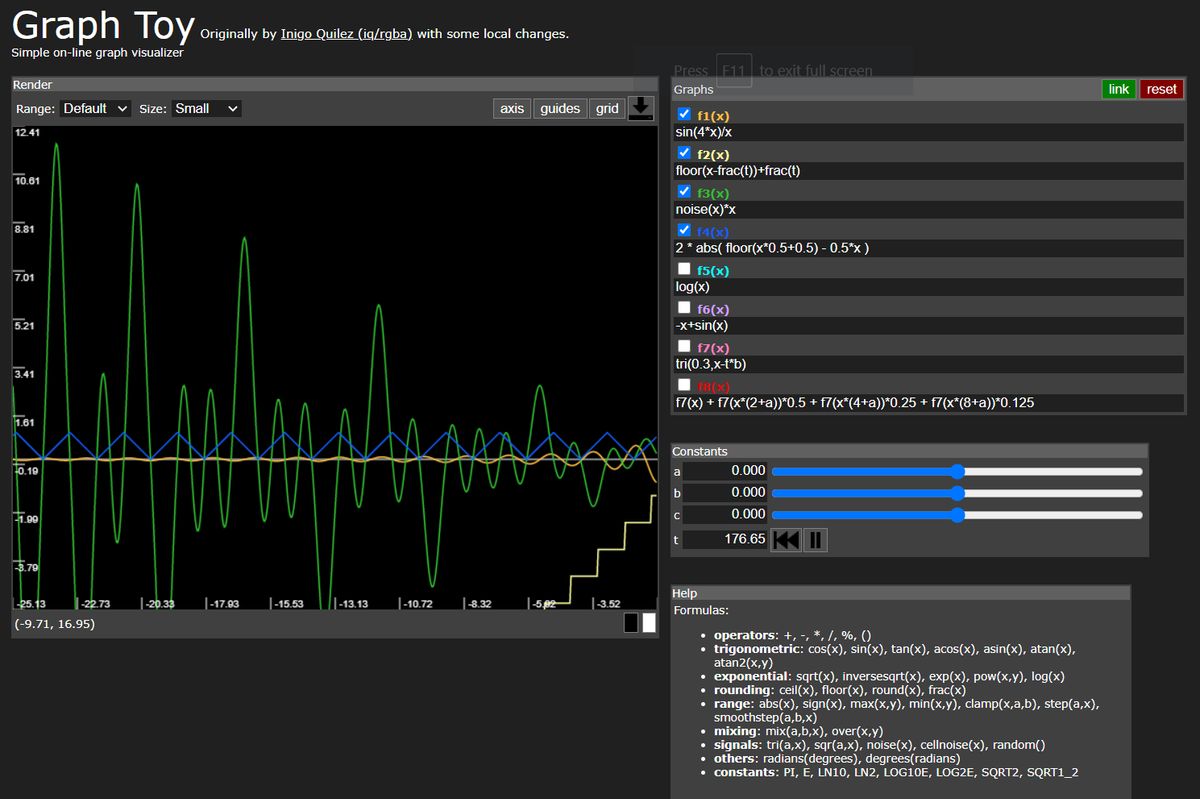This screenshot has width=1200, height=799.
Task: Rewind time to start
Action: click(786, 540)
